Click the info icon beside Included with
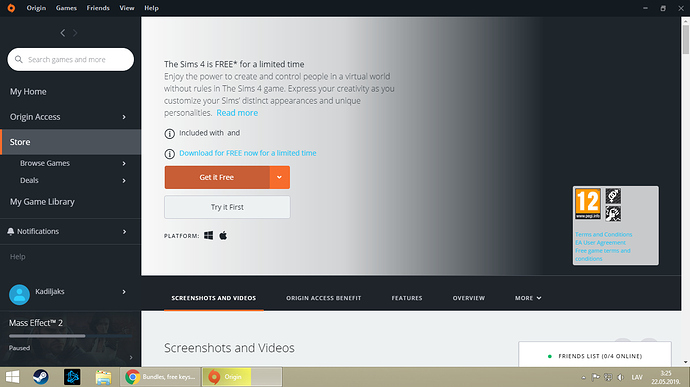 pyautogui.click(x=169, y=133)
